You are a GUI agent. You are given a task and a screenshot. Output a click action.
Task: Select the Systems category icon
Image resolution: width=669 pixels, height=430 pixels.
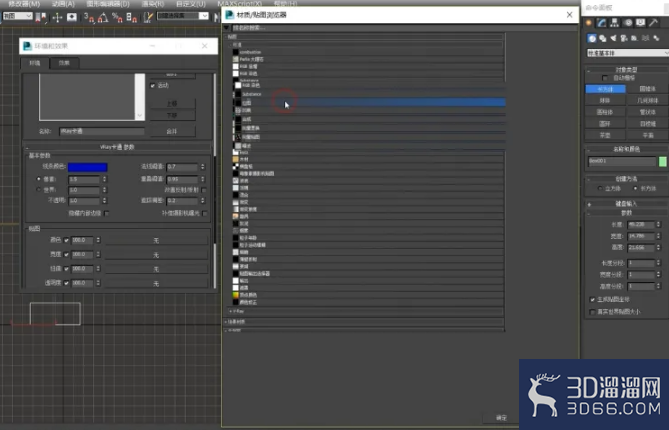(656, 38)
